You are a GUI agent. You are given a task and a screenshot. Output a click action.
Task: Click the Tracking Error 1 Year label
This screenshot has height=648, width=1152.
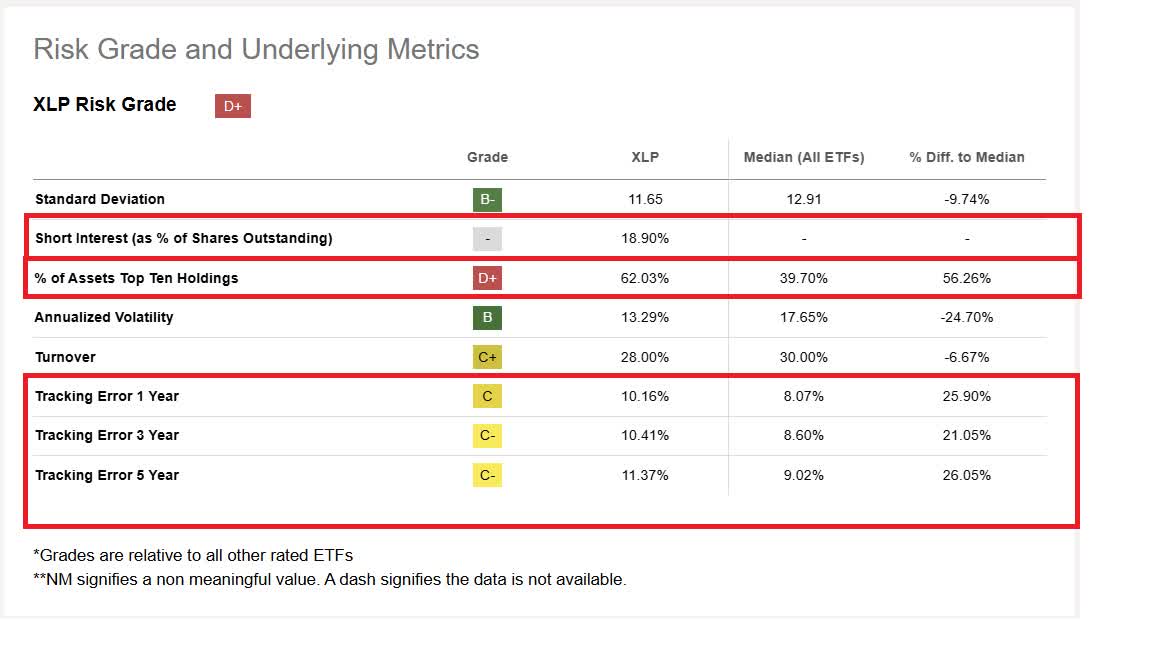point(107,396)
